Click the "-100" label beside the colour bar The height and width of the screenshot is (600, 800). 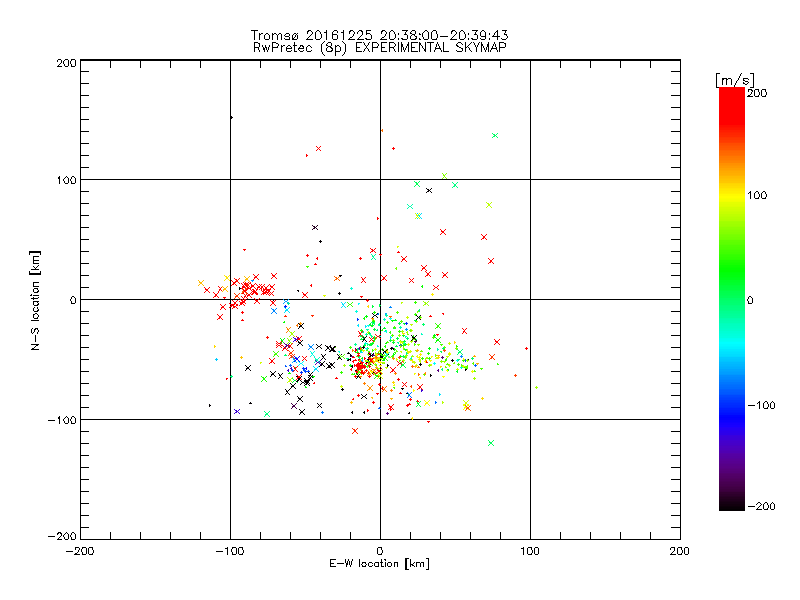pyautogui.click(x=761, y=406)
